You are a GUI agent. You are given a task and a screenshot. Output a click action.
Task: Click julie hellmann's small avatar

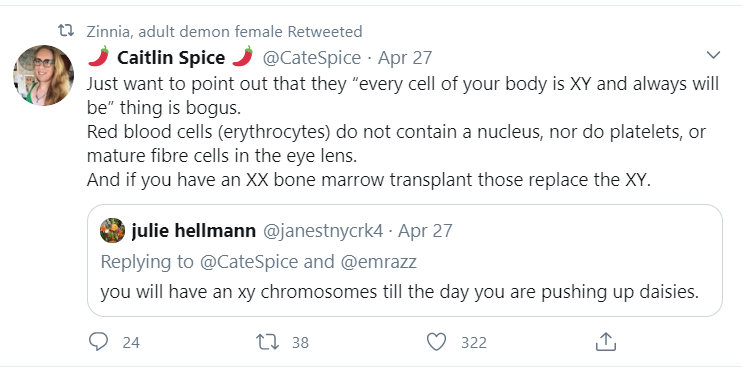[113, 231]
